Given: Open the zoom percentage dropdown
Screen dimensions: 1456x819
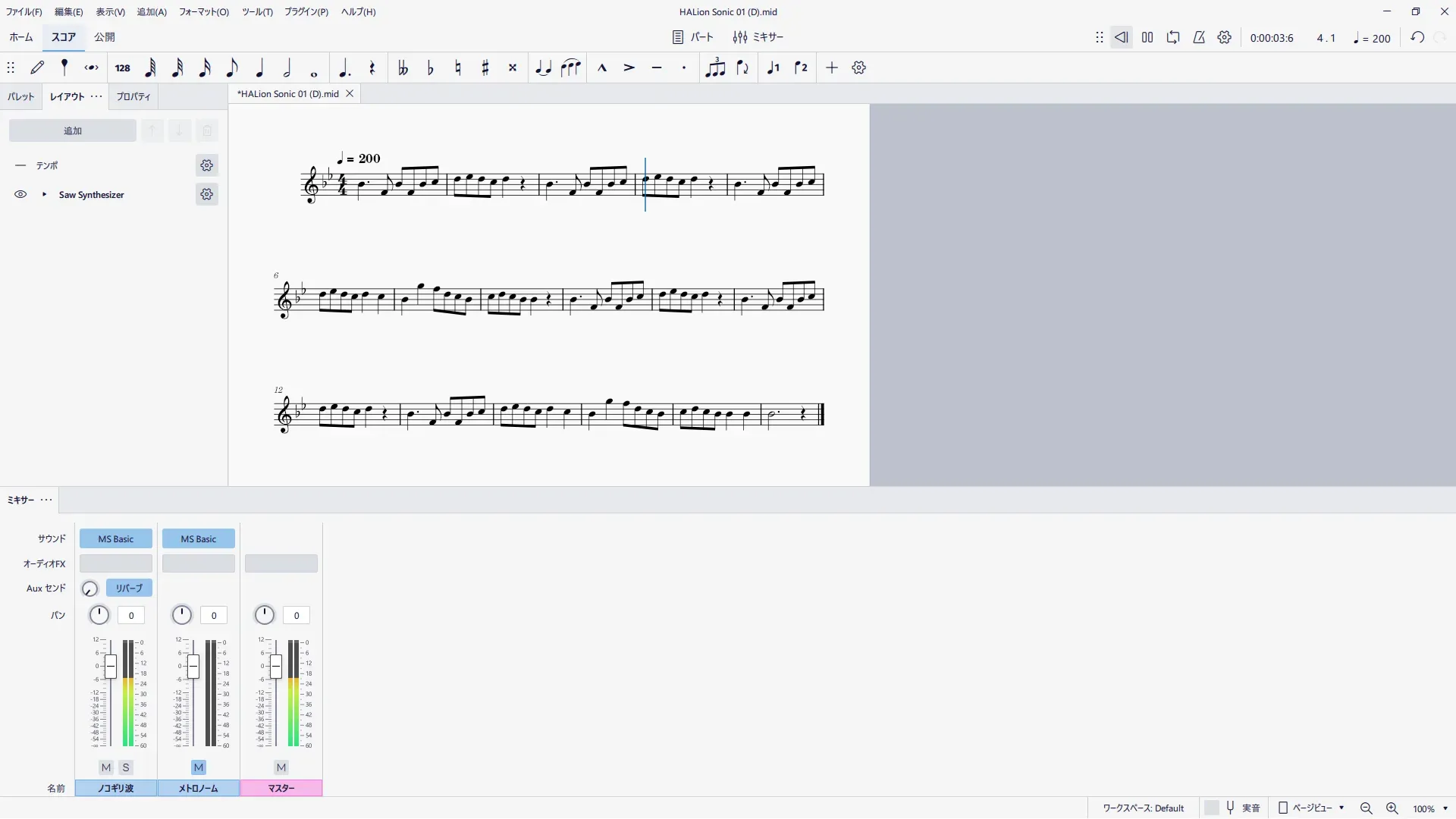Looking at the screenshot, I should (x=1445, y=809).
